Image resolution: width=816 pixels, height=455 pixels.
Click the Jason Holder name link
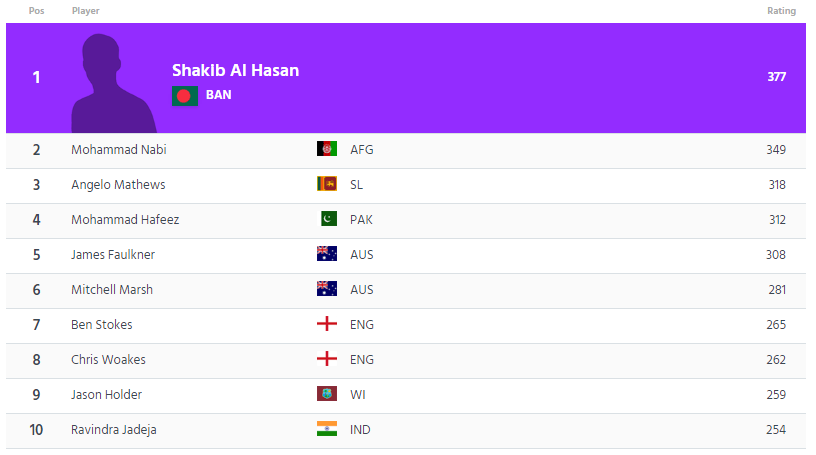(x=106, y=395)
